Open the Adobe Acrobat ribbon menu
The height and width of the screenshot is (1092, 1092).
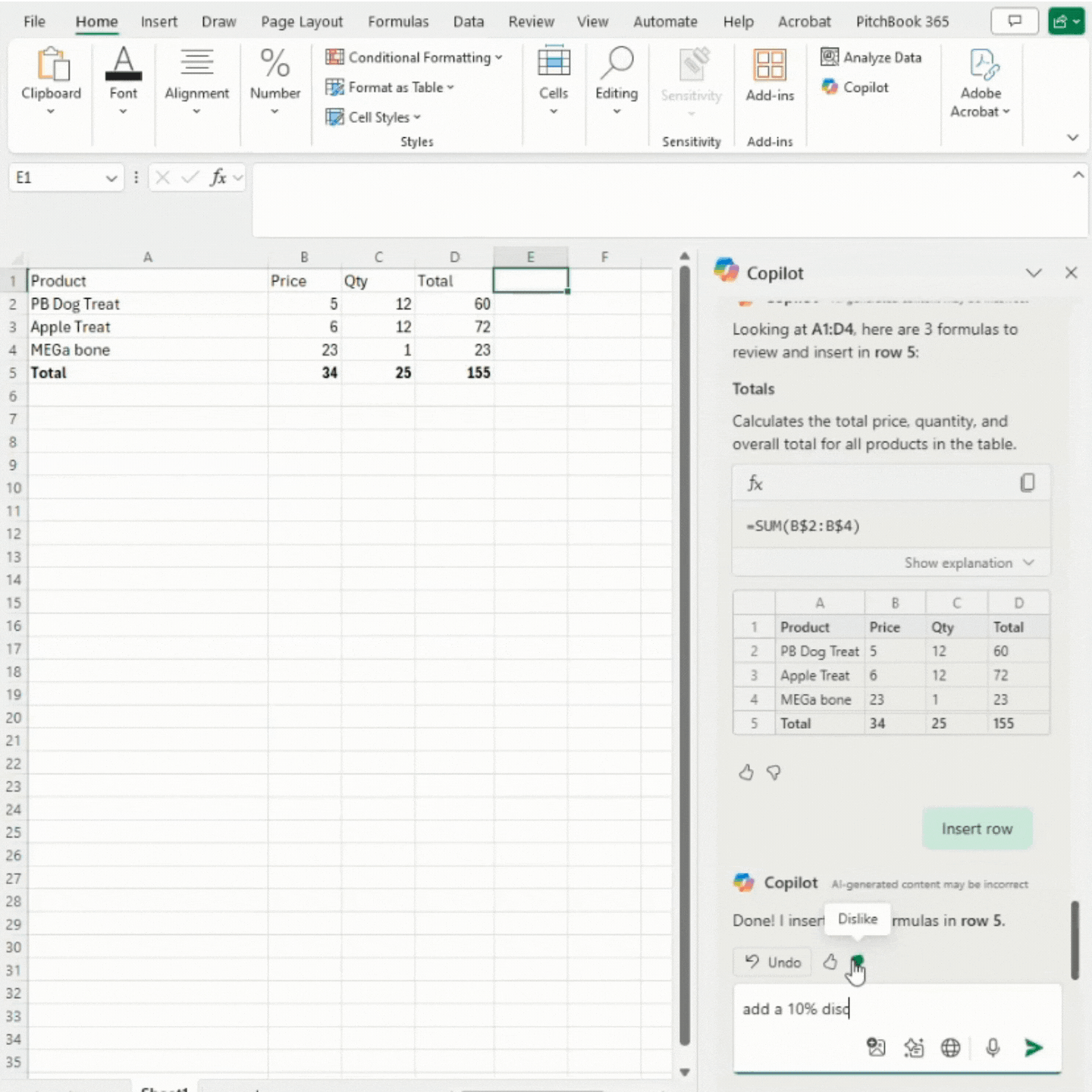point(981,83)
